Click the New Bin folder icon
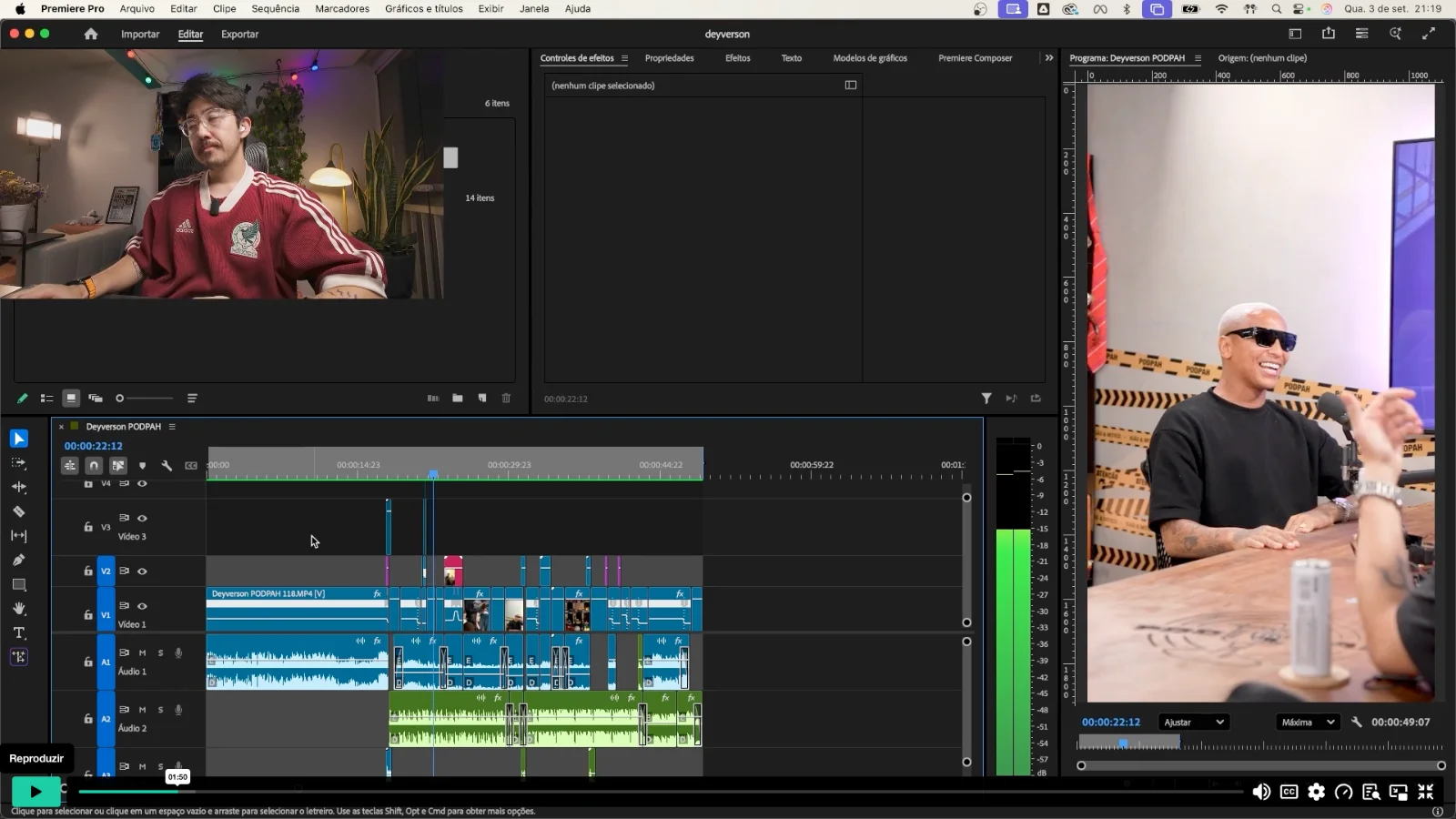 (x=458, y=398)
